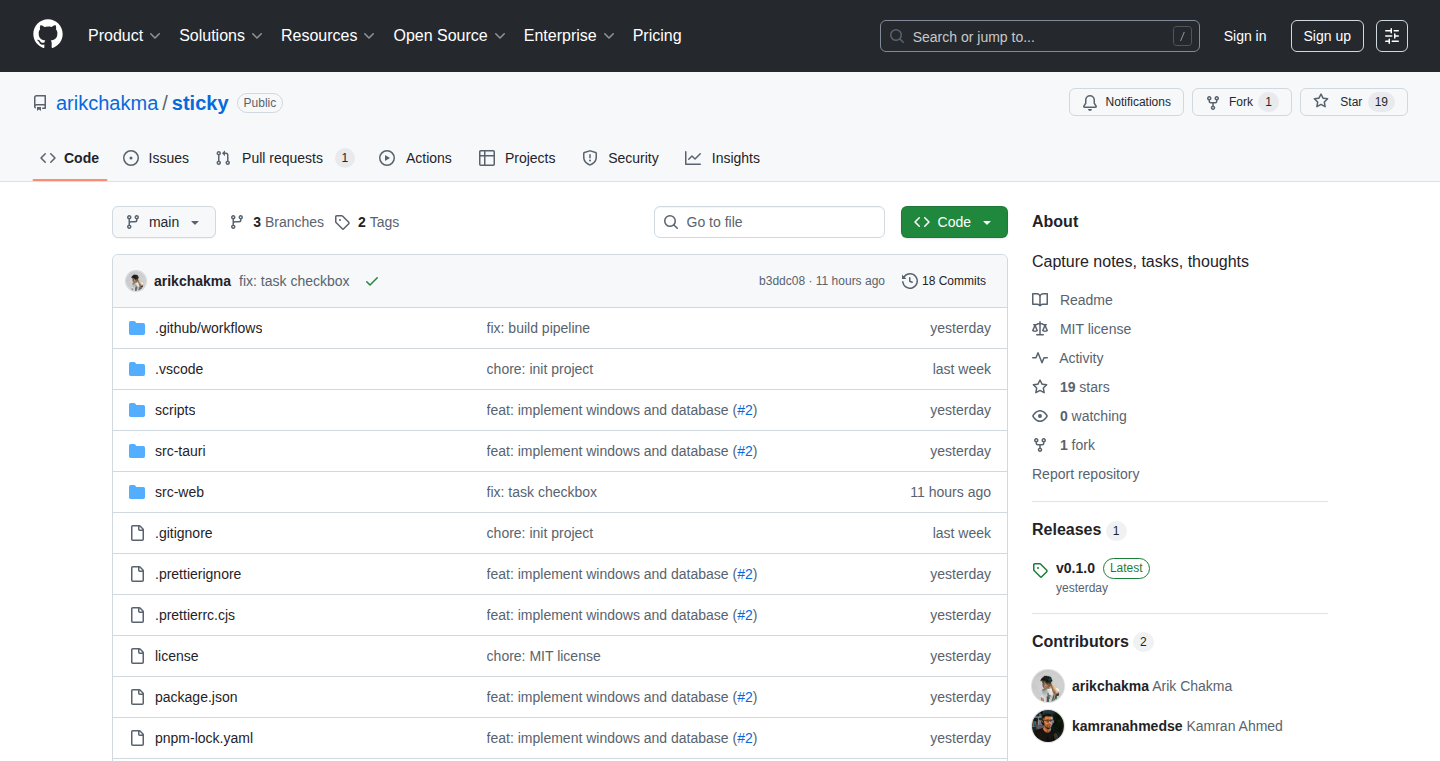Switch to the Security tab
1440x761 pixels.
click(620, 158)
